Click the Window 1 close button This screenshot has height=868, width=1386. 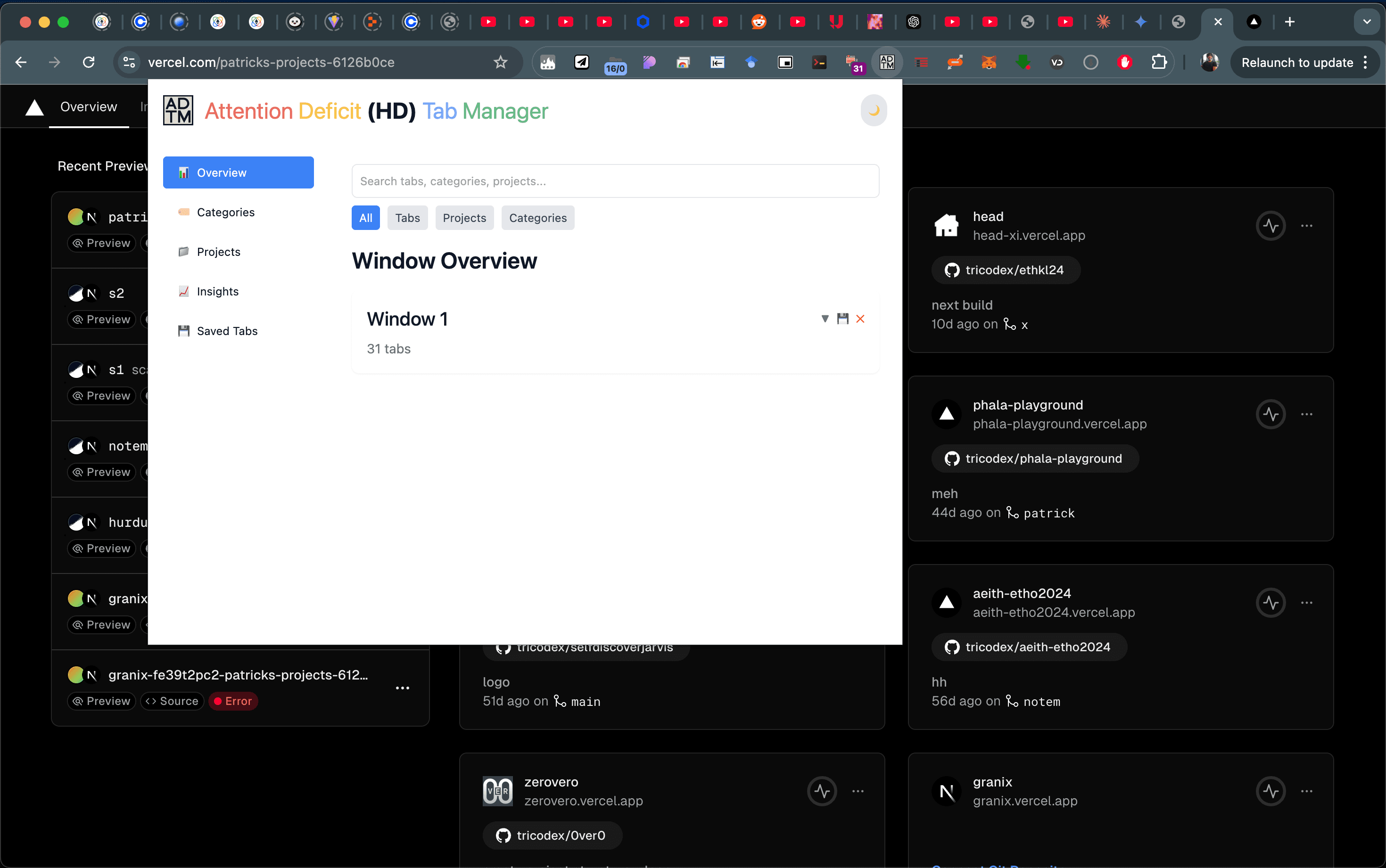[x=860, y=318]
